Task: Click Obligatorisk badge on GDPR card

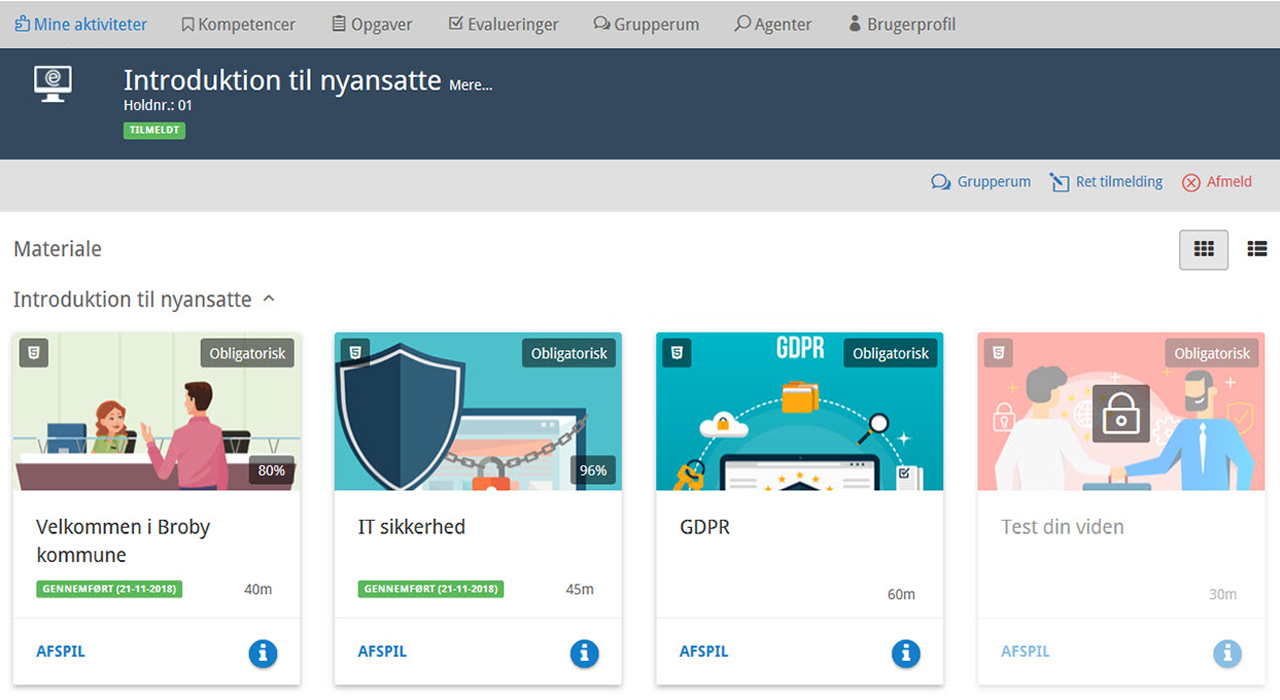Action: click(x=891, y=353)
